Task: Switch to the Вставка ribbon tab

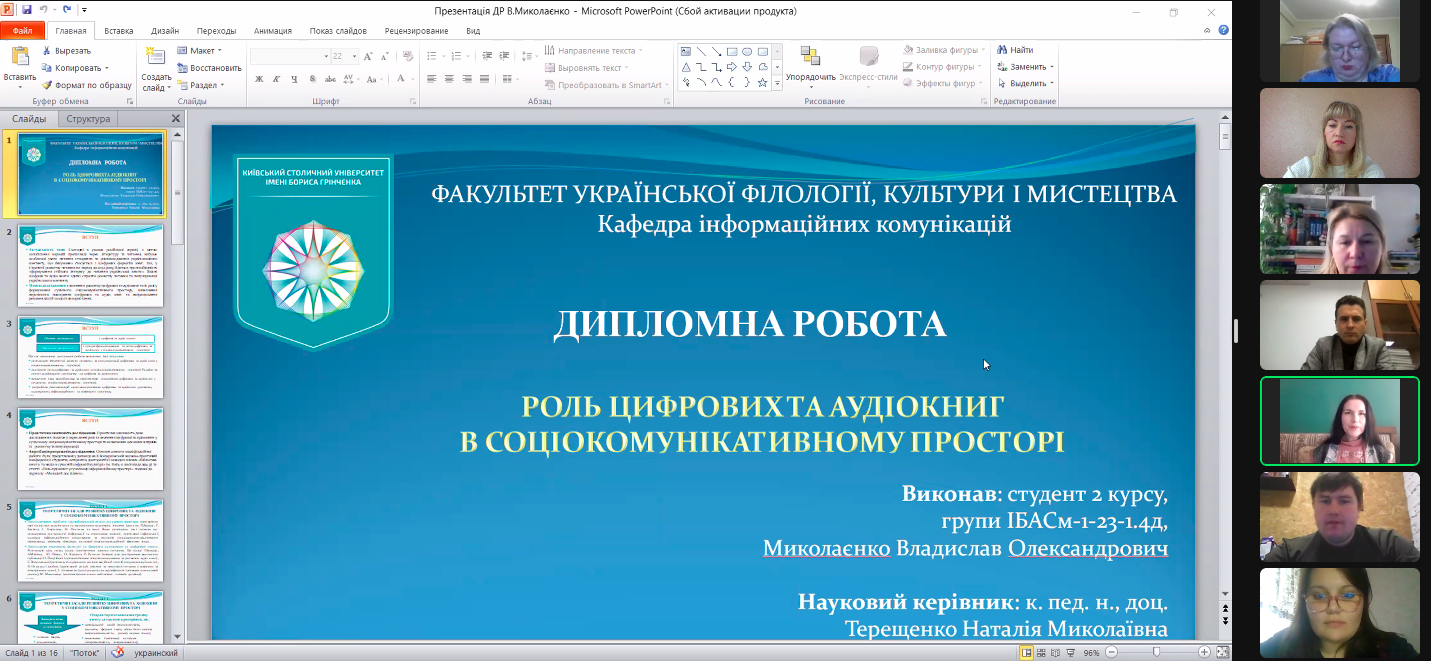Action: coord(118,31)
